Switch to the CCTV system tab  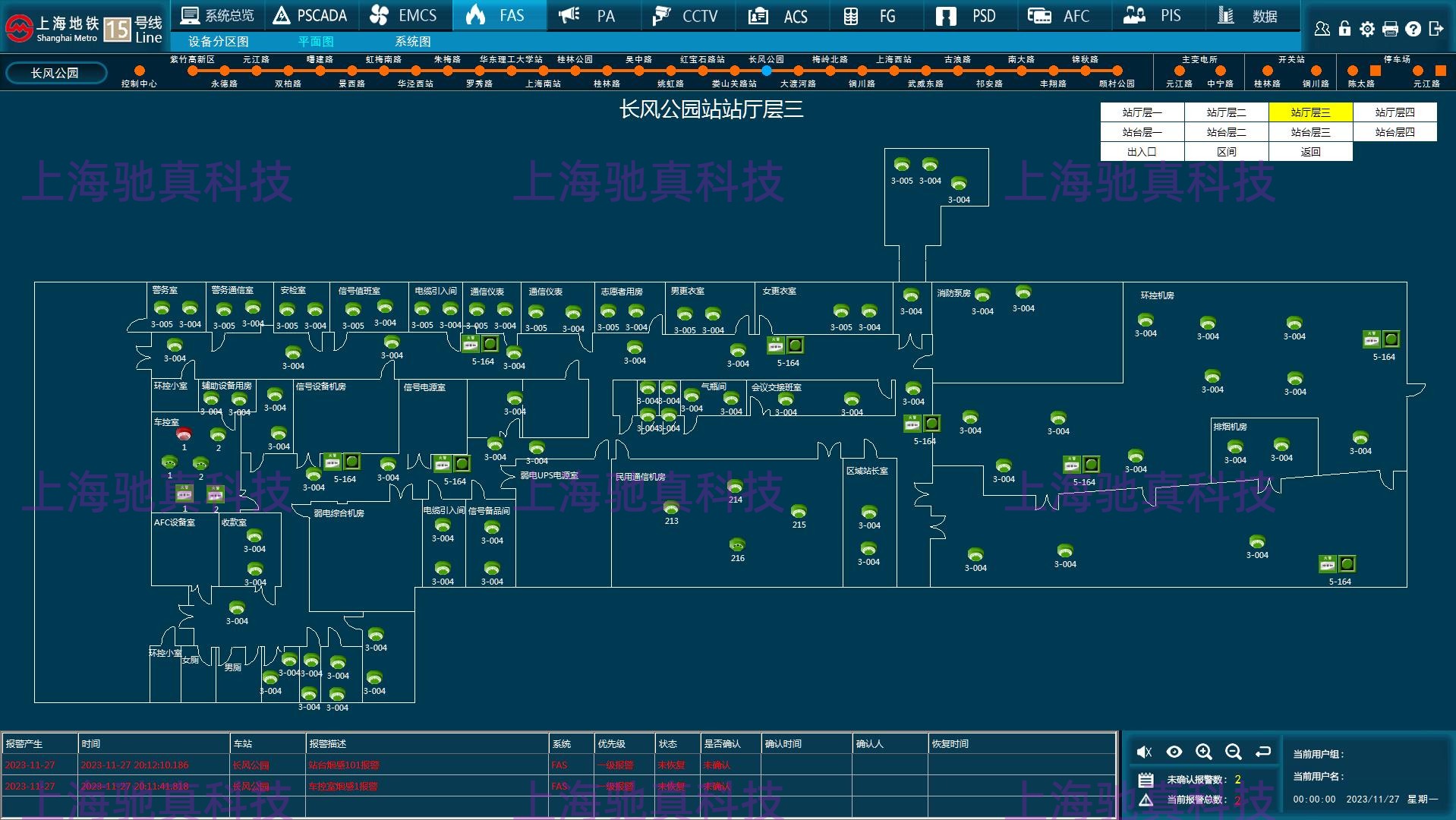687,16
